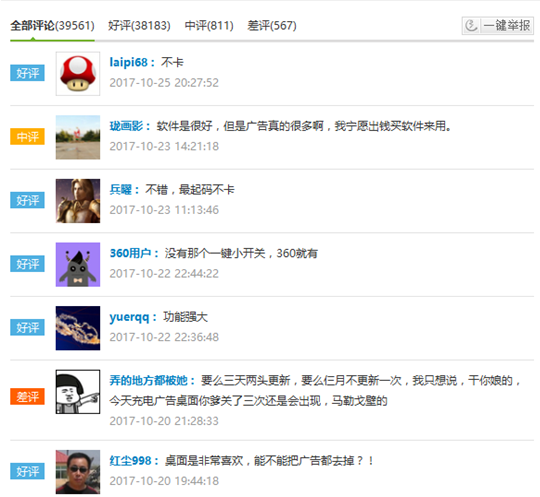Click the 好评 badge beside laipi68's review
This screenshot has height=497, width=540.
(x=27, y=73)
